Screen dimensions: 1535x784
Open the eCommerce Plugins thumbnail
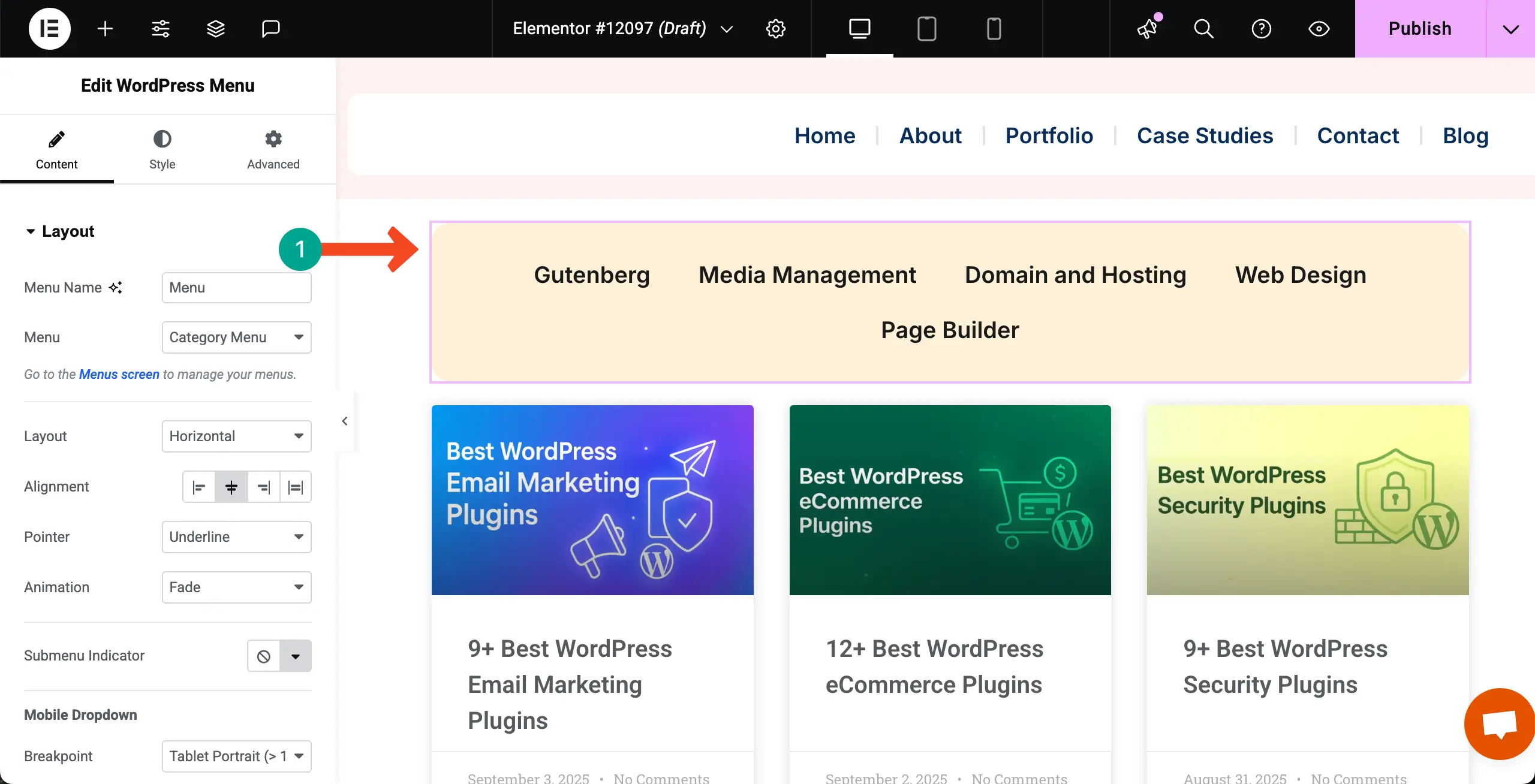coord(950,500)
